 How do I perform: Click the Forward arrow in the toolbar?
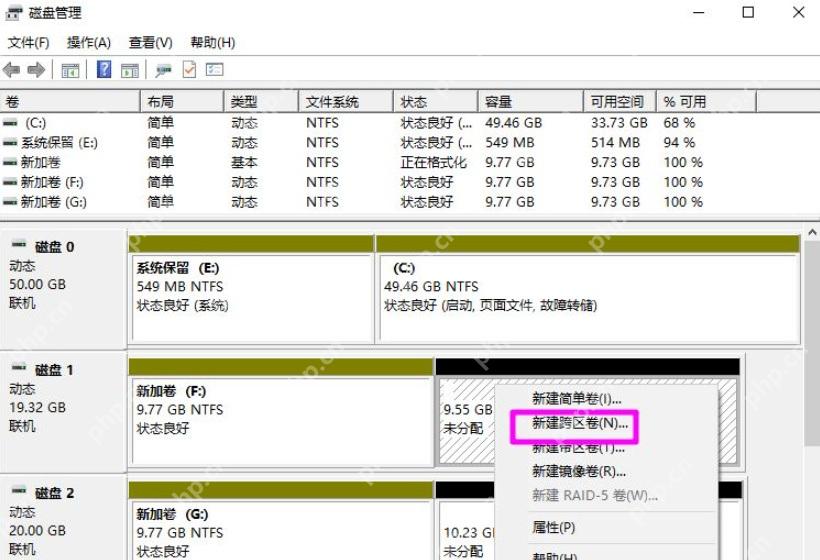[x=36, y=70]
